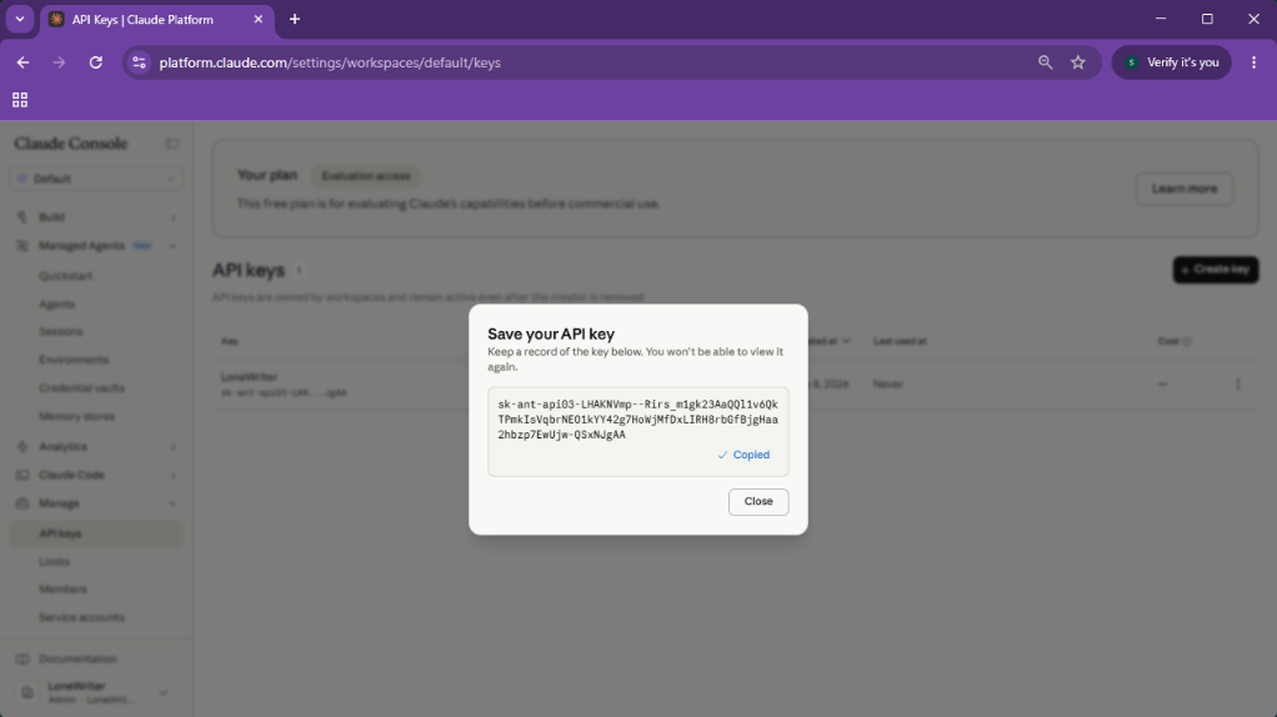Open the zoom magnifier icon in address bar
The width and height of the screenshot is (1277, 717).
[1045, 62]
